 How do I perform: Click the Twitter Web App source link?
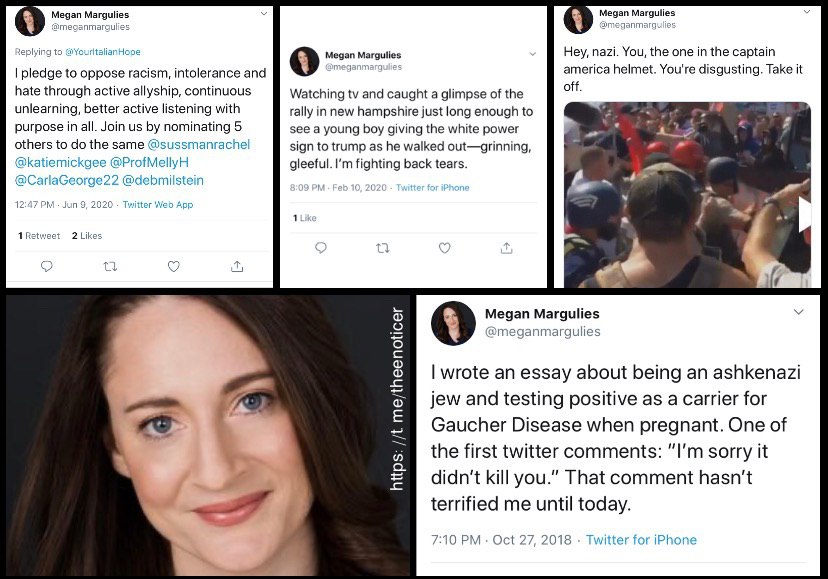(158, 204)
